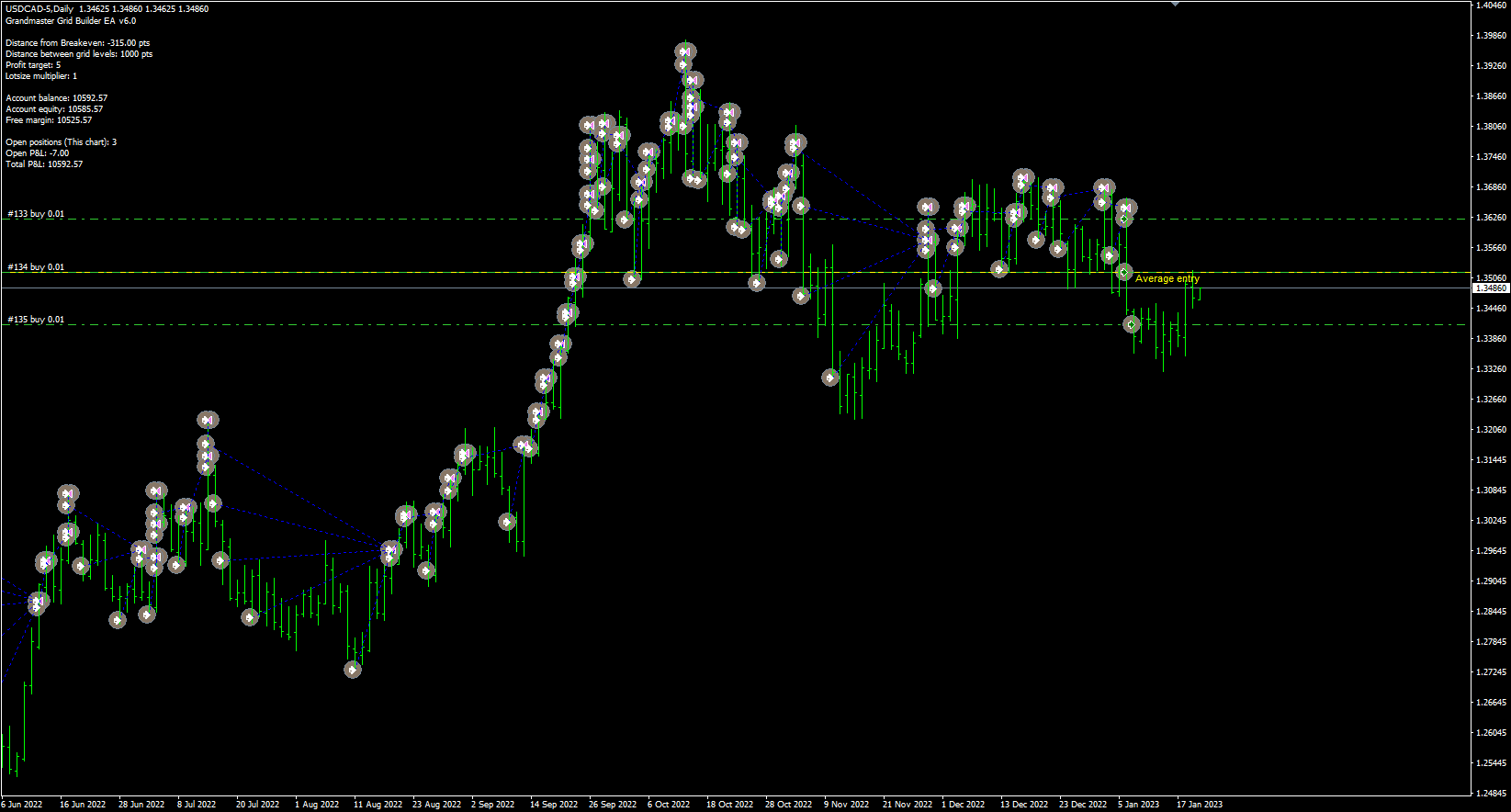Select the buy arrow marker starting order #133 line
This screenshot has width=1511, height=812.
[x=1123, y=220]
